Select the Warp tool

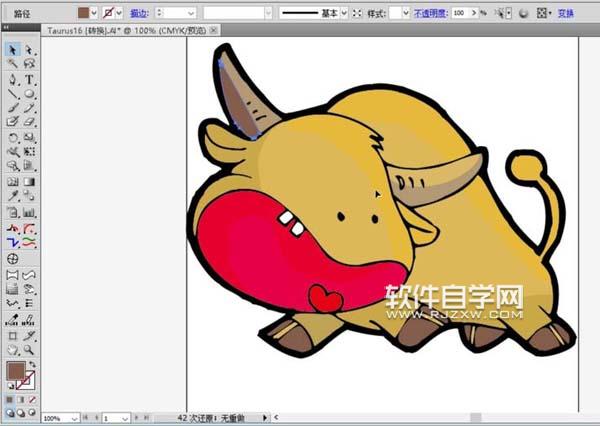click(x=12, y=152)
